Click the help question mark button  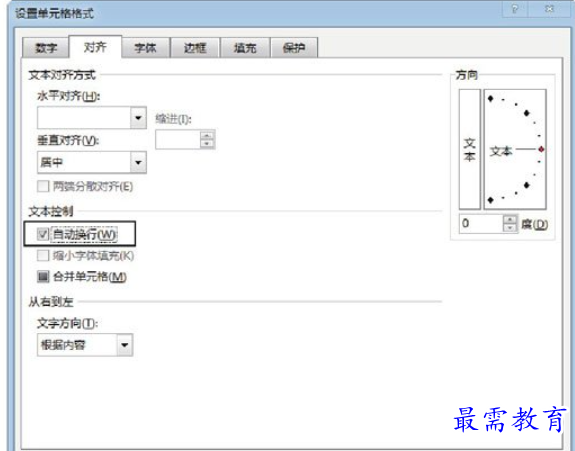click(x=515, y=9)
